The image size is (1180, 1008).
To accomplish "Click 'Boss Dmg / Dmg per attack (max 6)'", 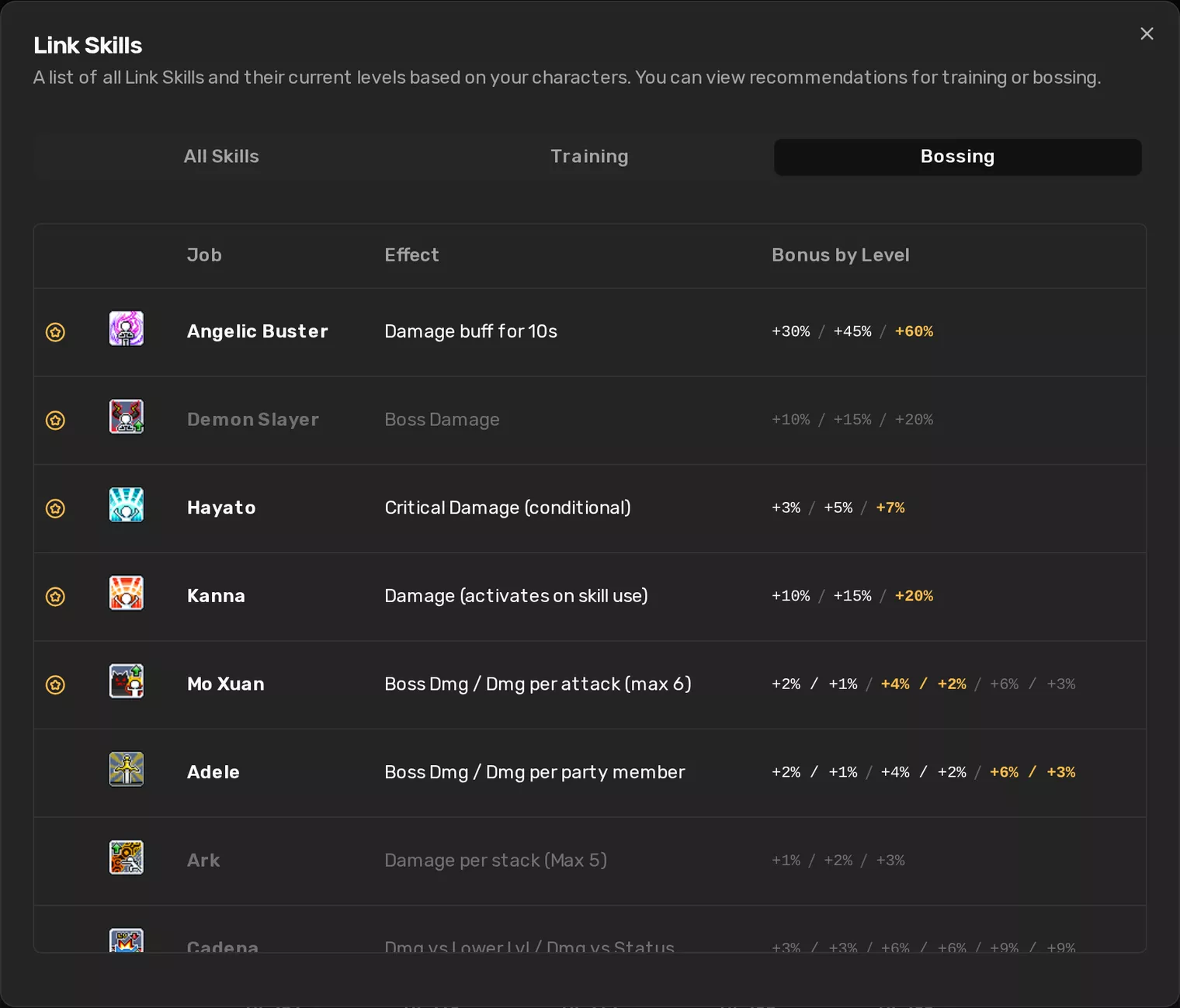I will [538, 684].
